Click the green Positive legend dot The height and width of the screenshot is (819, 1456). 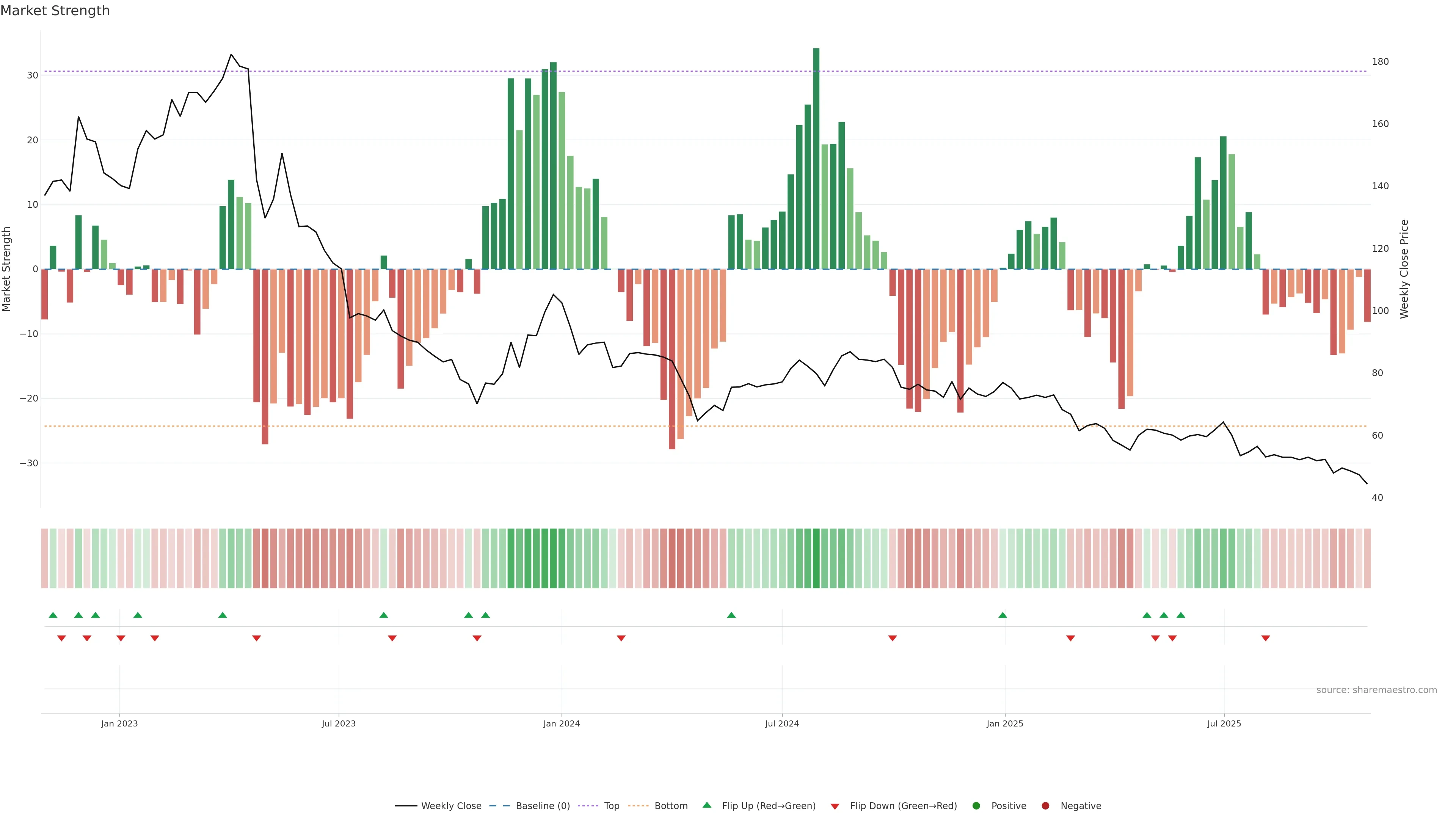pos(976,805)
